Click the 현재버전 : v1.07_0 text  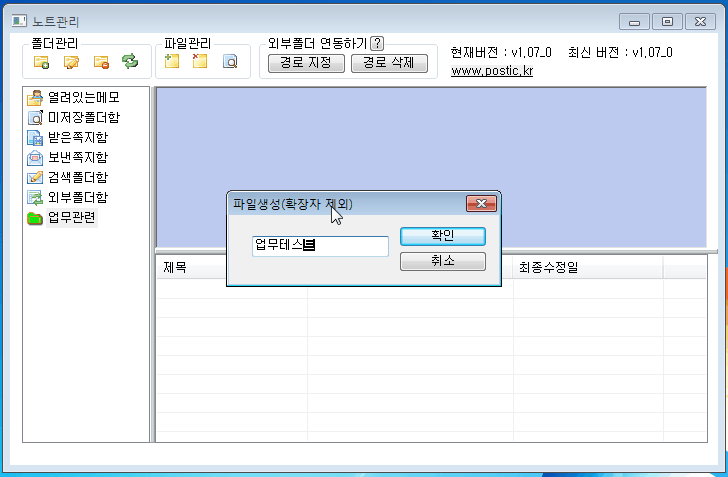(501, 52)
